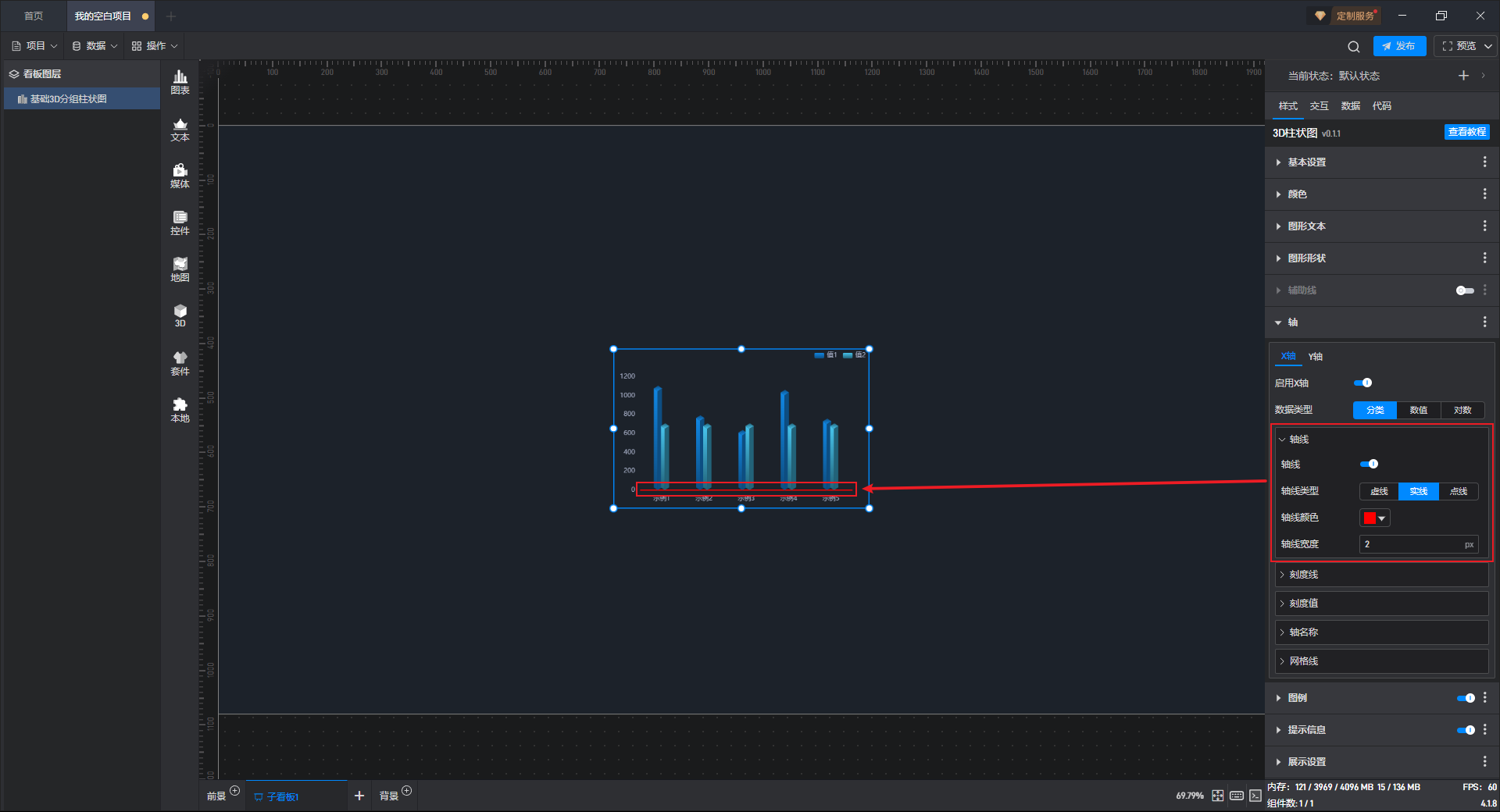This screenshot has height=812, width=1500.
Task: Click the 发布 publish button
Action: [1399, 46]
